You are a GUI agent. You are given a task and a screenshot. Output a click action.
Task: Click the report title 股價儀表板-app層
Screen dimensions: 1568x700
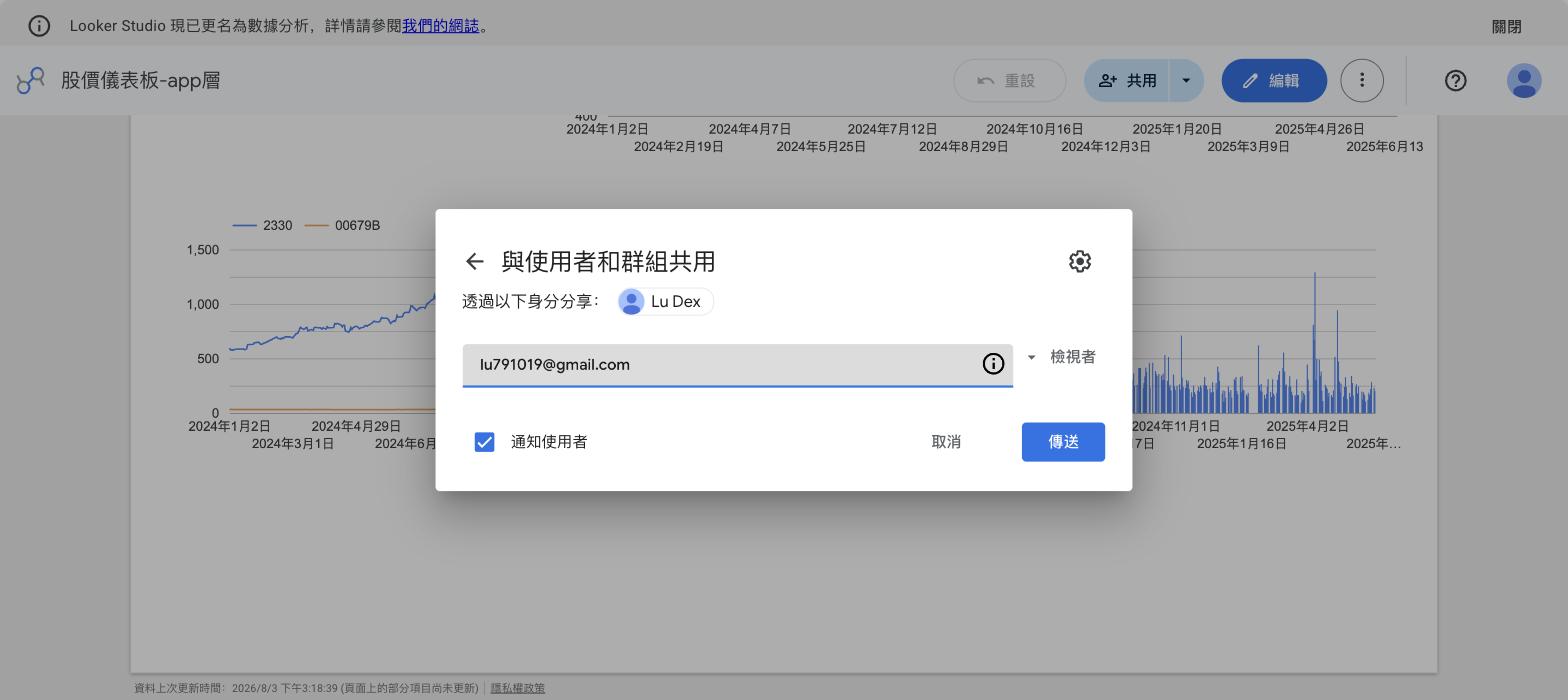pyautogui.click(x=141, y=81)
